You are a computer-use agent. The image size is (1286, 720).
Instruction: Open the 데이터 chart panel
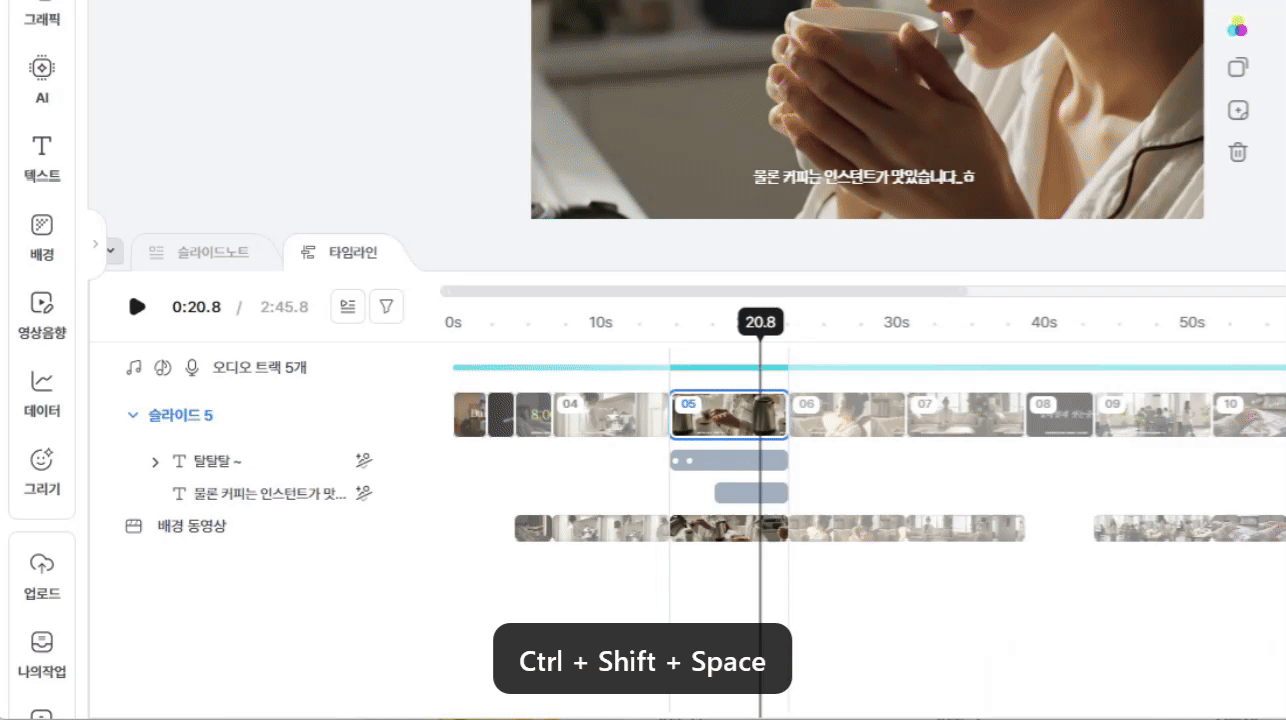[x=41, y=392]
